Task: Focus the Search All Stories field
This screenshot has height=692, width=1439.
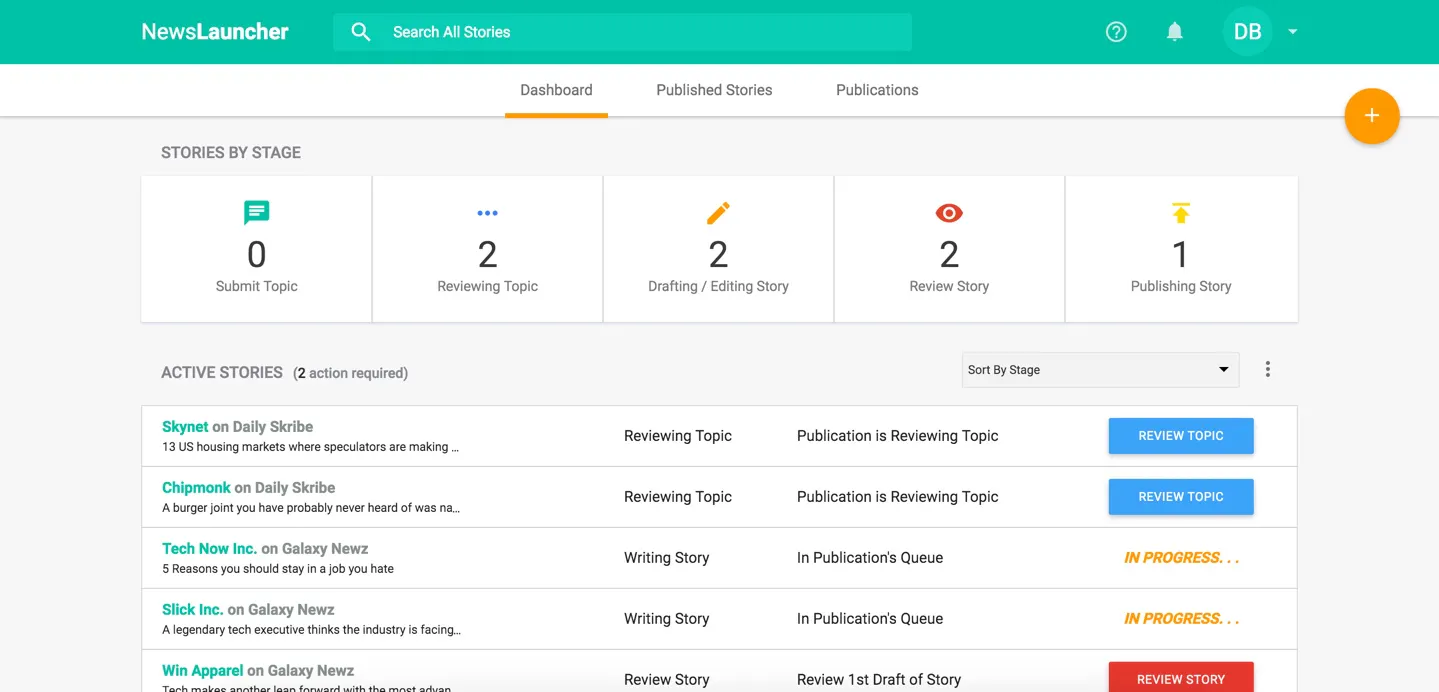Action: coord(622,32)
